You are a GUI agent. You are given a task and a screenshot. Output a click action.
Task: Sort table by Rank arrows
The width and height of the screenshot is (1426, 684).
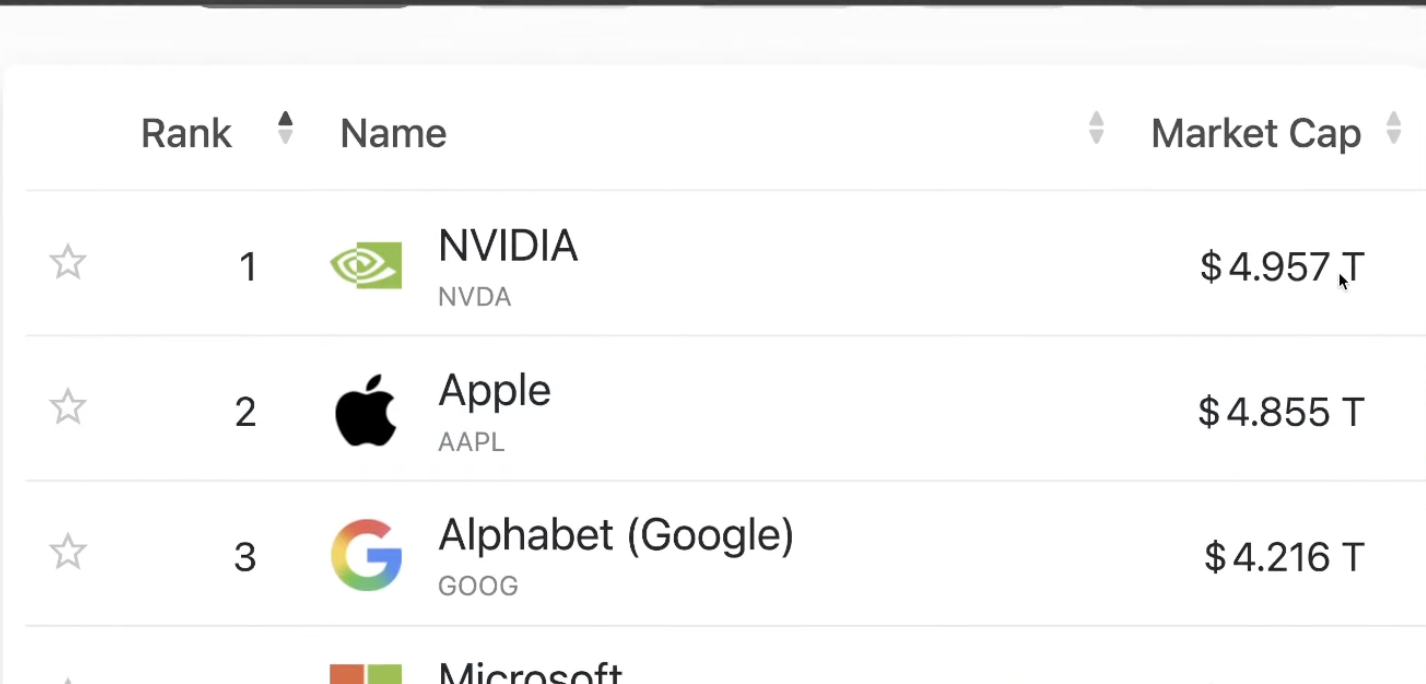tap(285, 128)
